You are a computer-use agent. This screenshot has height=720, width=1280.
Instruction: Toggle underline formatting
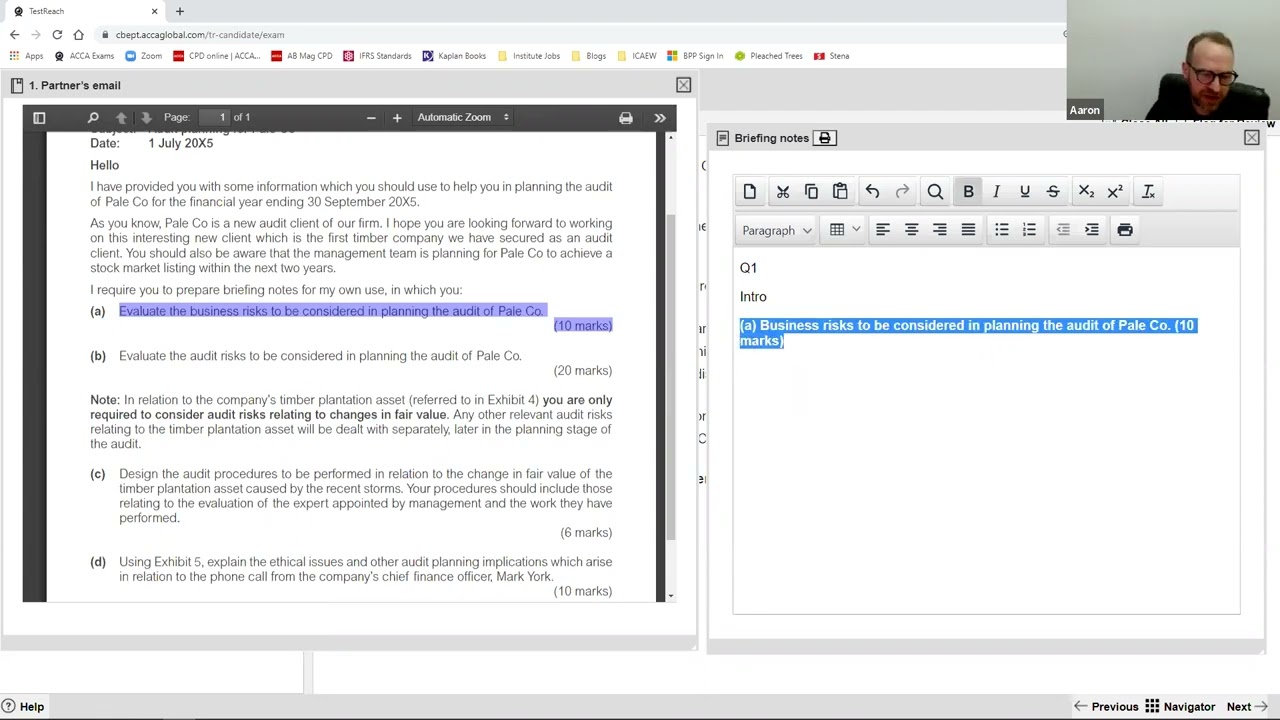(1024, 192)
